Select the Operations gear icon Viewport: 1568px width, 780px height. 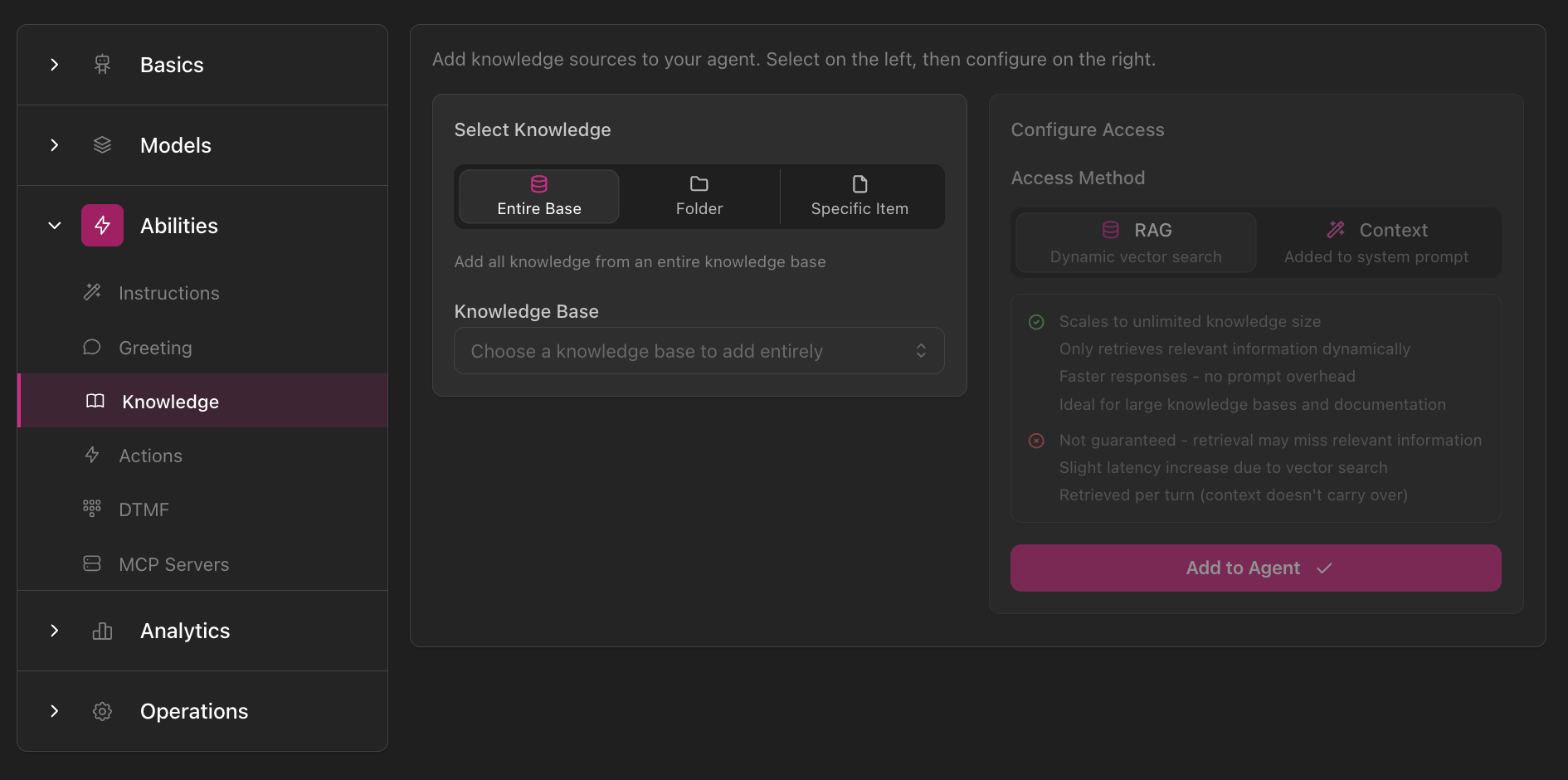[102, 711]
